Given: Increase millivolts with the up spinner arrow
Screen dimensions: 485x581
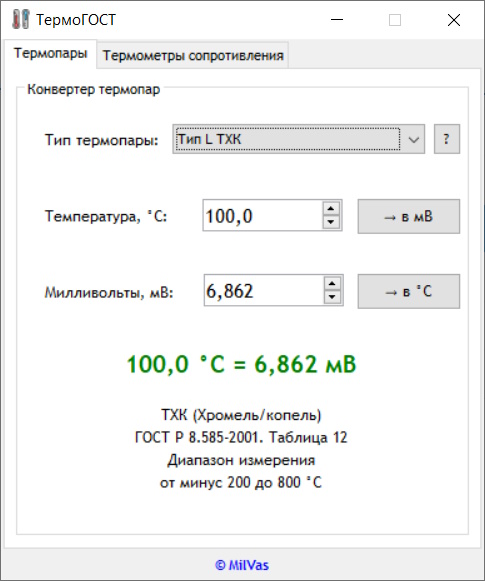Looking at the screenshot, I should point(332,283).
